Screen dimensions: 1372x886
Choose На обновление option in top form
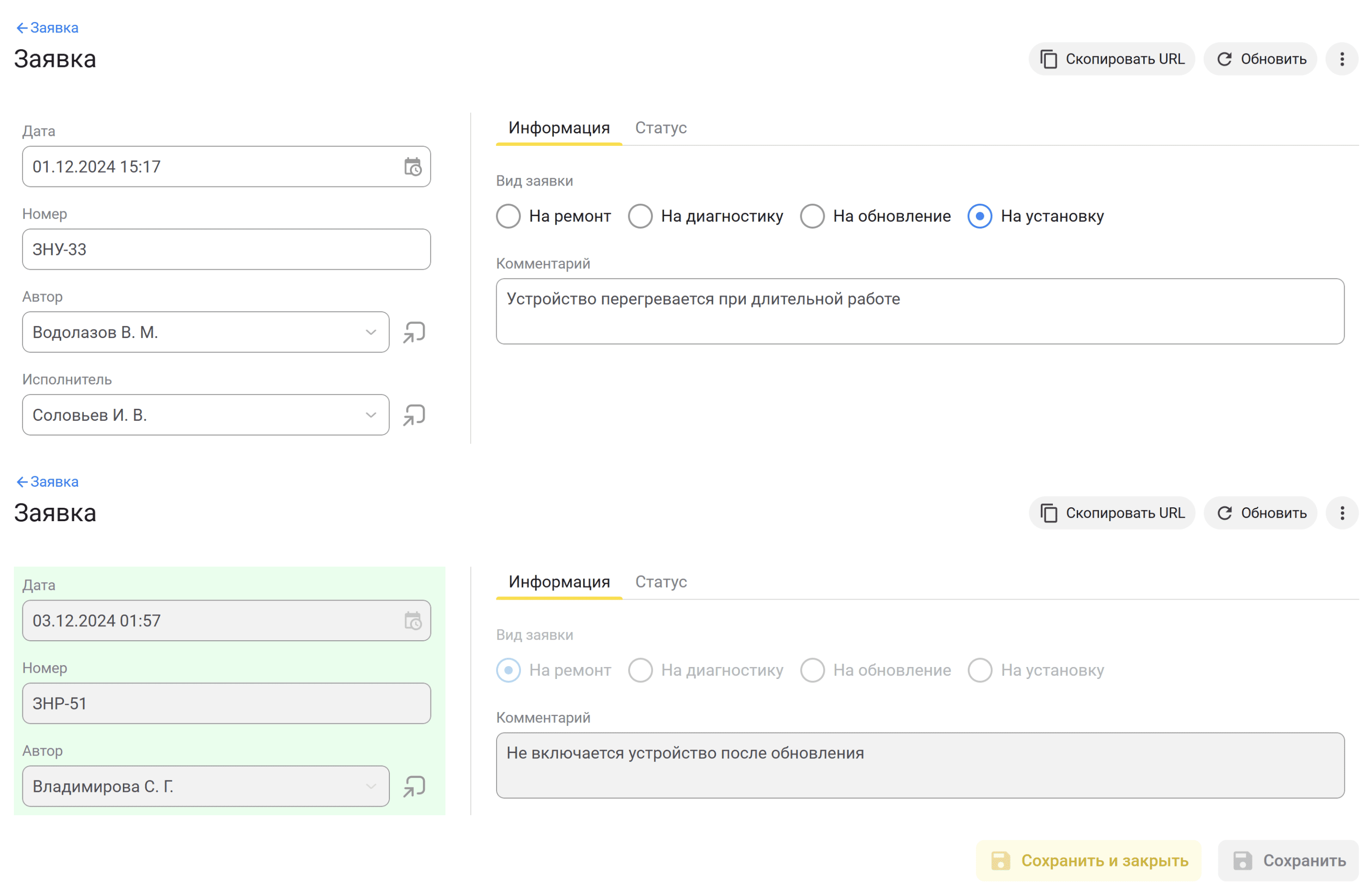click(812, 216)
